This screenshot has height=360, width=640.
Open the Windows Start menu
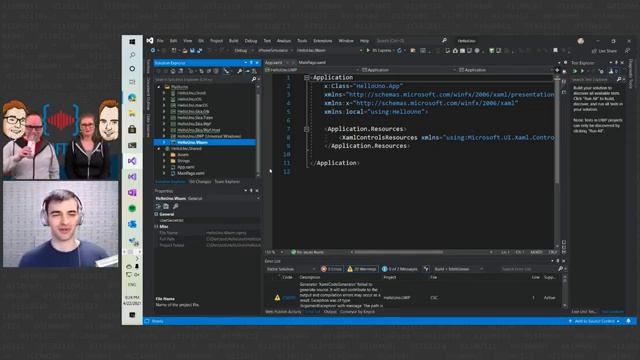click(x=132, y=42)
